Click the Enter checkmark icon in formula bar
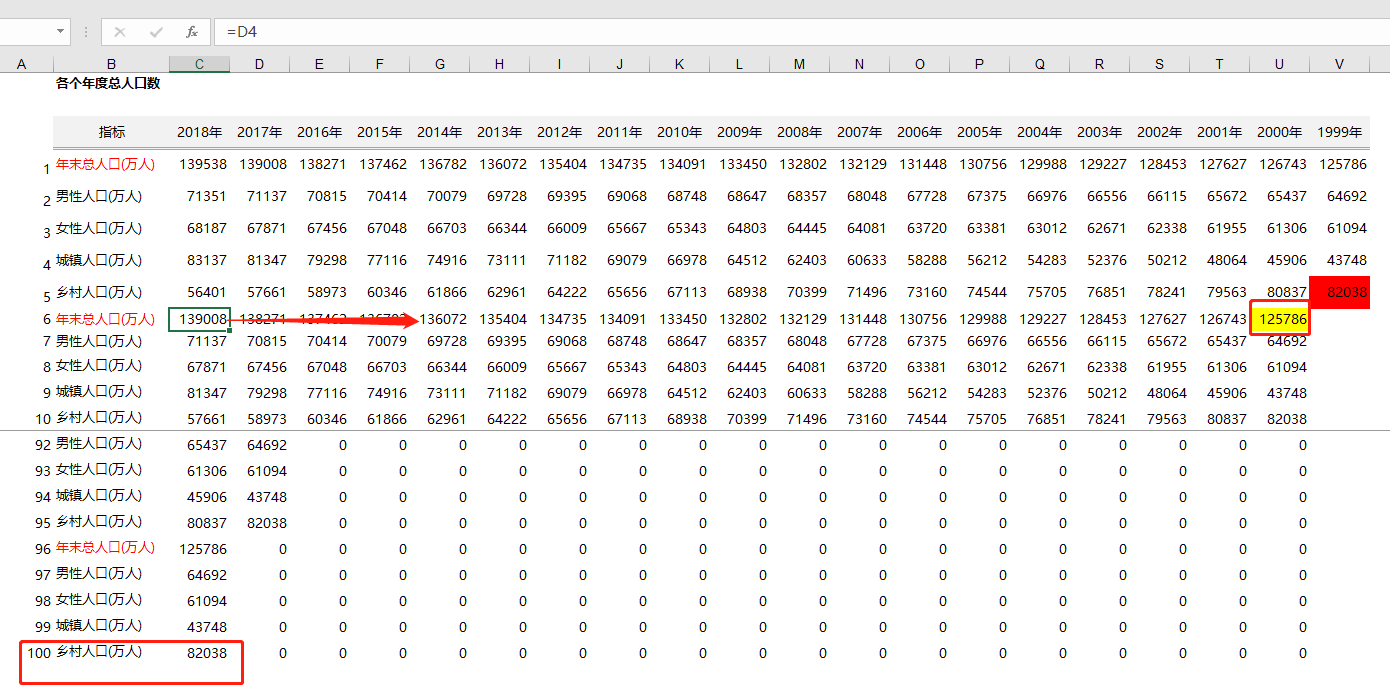 point(156,32)
